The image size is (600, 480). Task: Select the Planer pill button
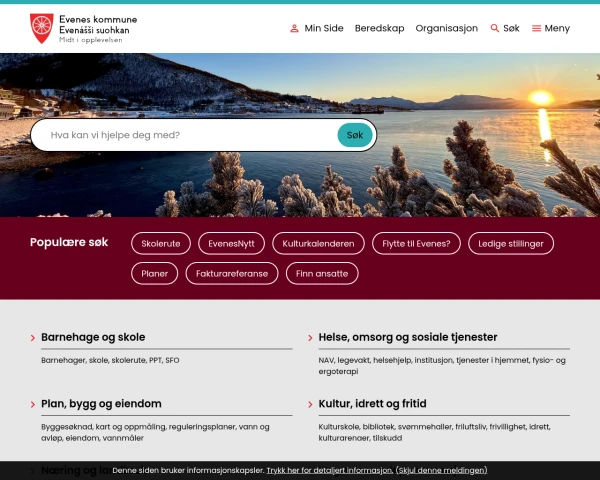[155, 274]
